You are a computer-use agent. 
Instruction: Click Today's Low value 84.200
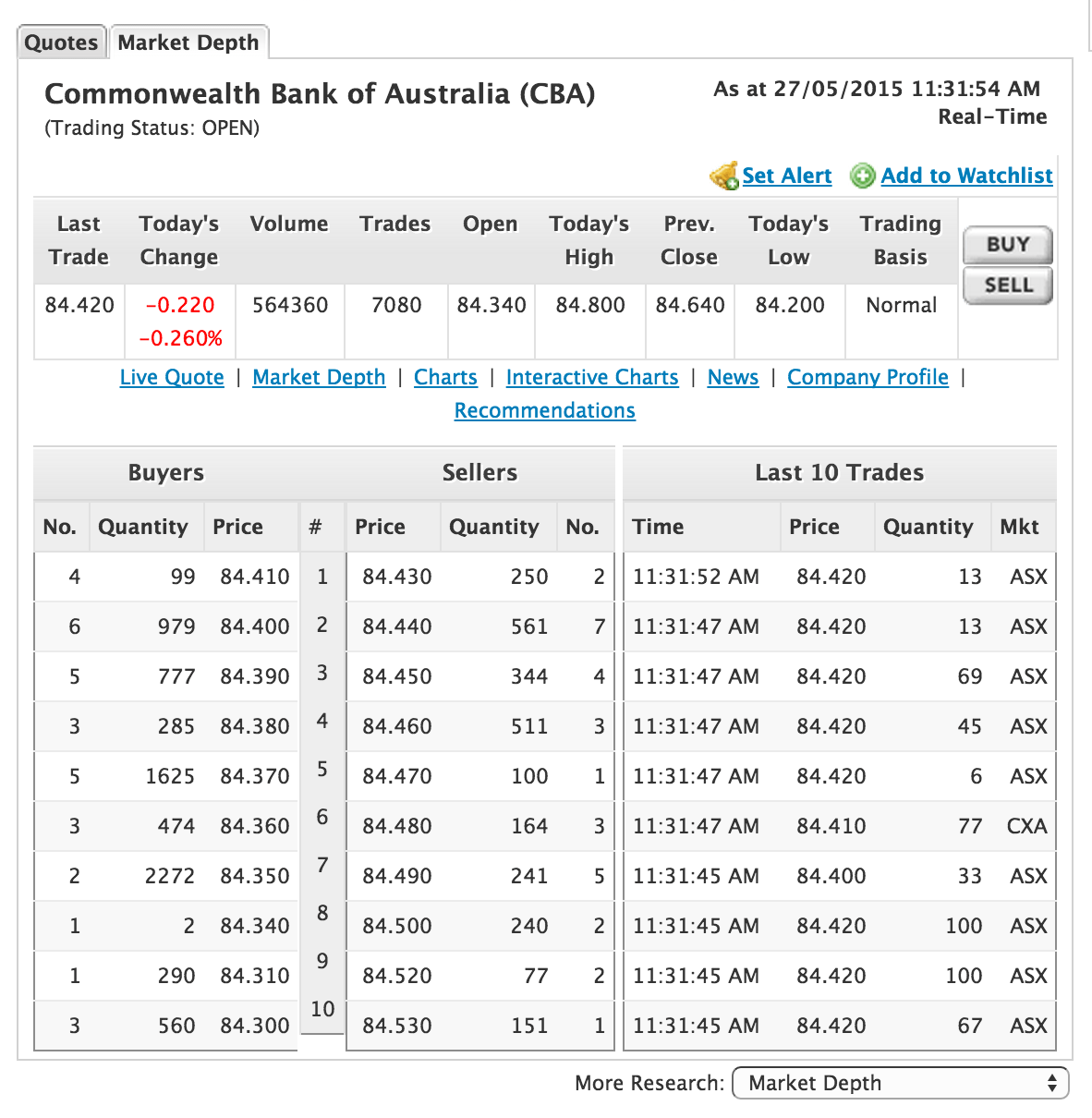[790, 305]
